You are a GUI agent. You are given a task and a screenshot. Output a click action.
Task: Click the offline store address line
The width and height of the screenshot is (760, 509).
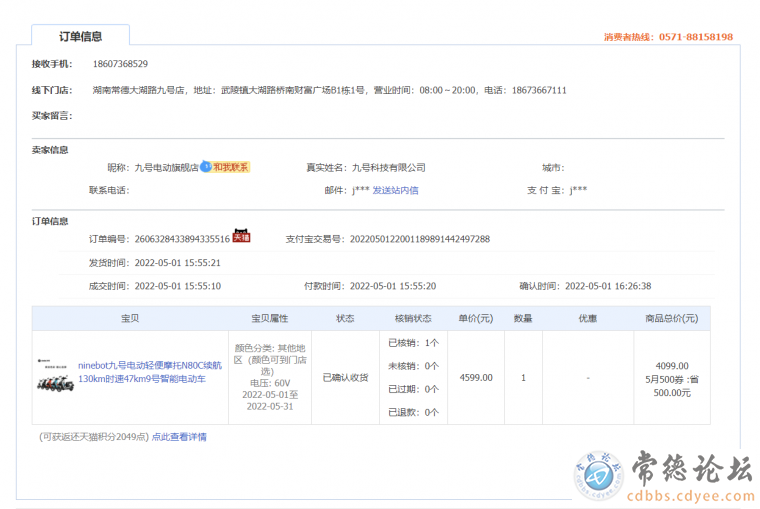[330, 90]
